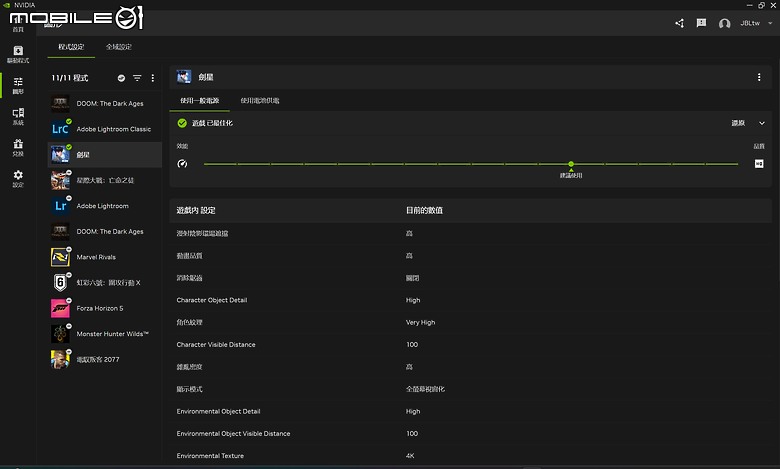This screenshot has height=469, width=780.
Task: Click the HQ quality icon by slider
Action: pyautogui.click(x=759, y=164)
